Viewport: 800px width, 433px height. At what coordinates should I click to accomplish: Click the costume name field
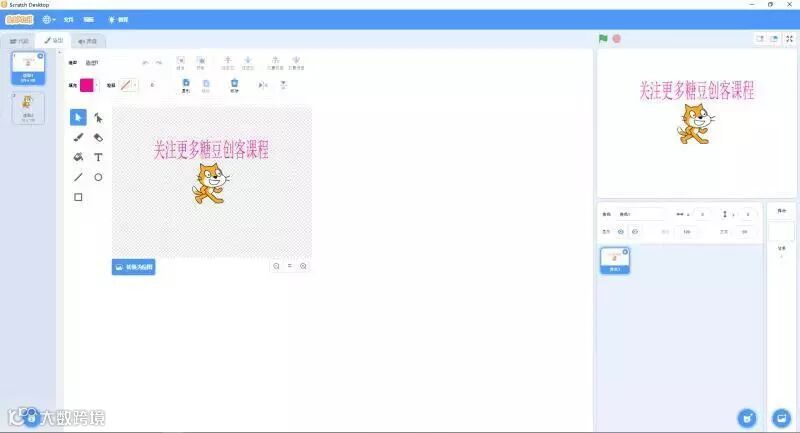[107, 63]
